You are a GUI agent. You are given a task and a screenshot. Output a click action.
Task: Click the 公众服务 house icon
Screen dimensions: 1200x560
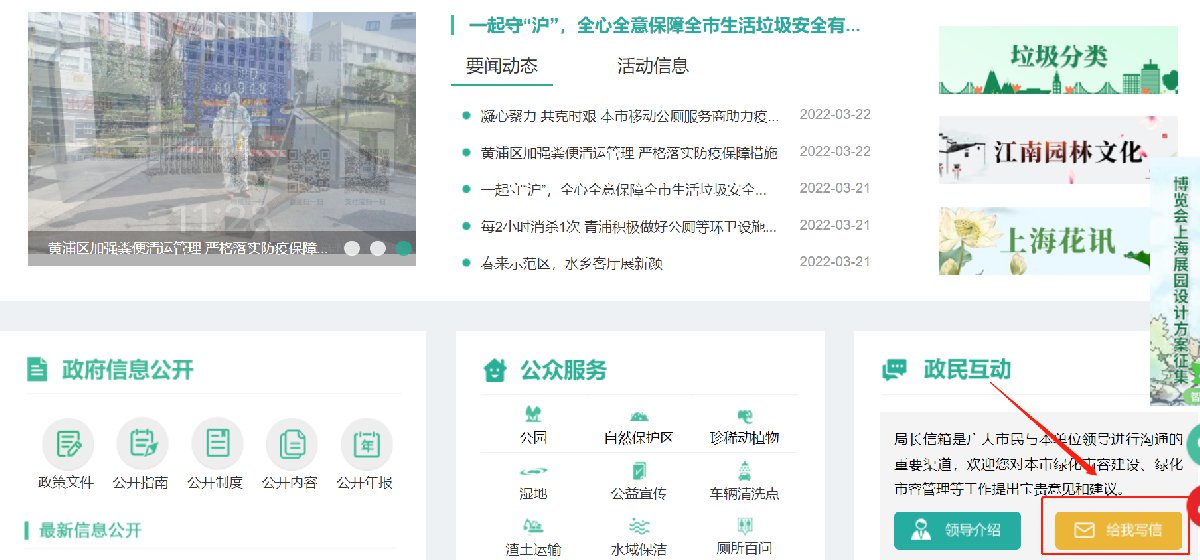point(494,370)
